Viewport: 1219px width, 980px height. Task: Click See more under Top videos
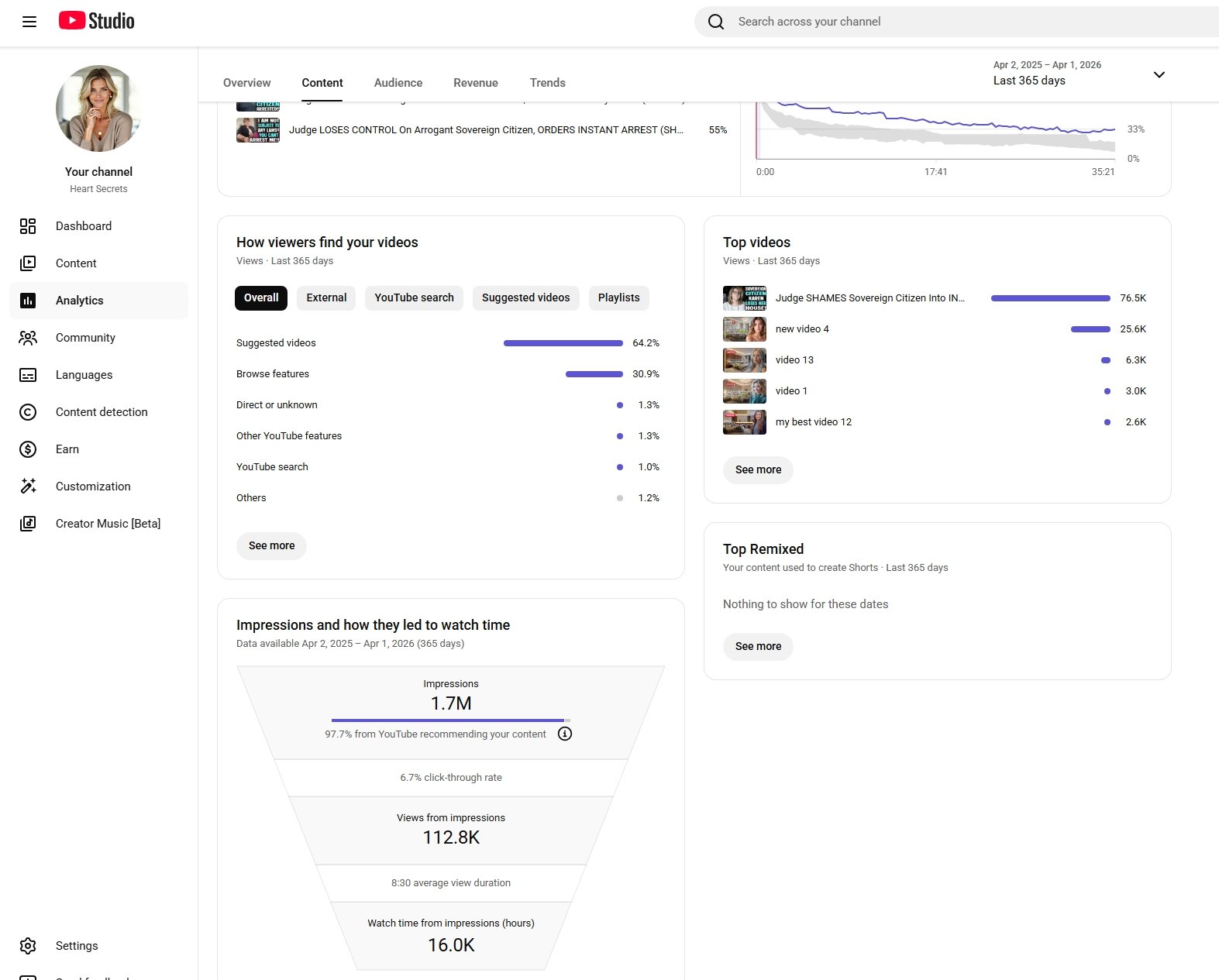[758, 470]
